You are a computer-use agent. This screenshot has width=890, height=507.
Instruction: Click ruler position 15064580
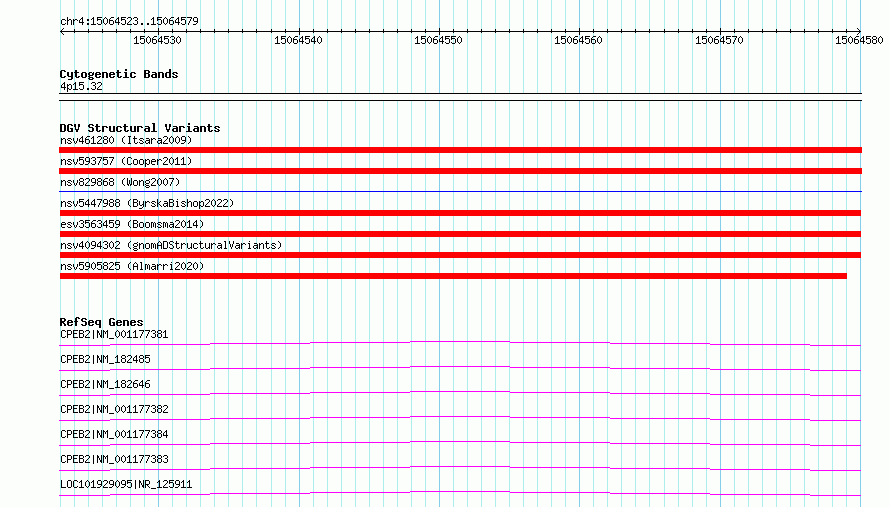(859, 40)
